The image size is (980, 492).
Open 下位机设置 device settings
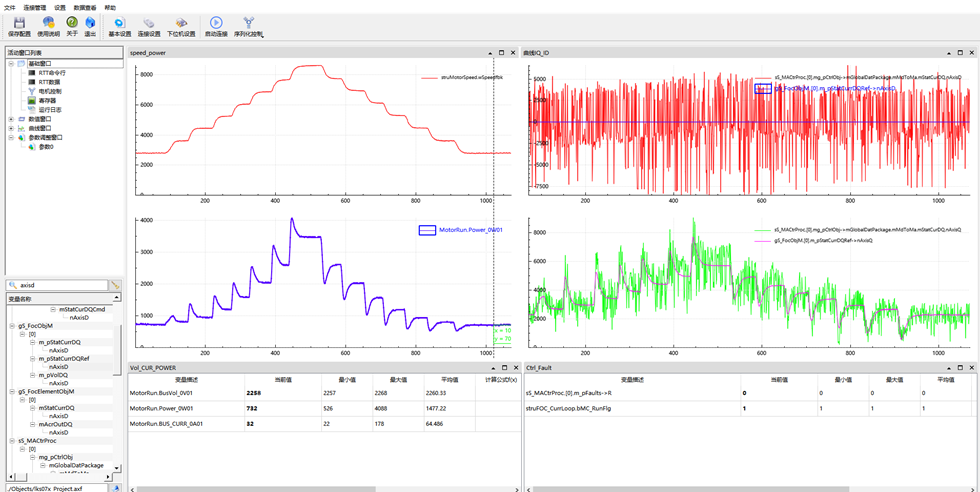click(181, 22)
